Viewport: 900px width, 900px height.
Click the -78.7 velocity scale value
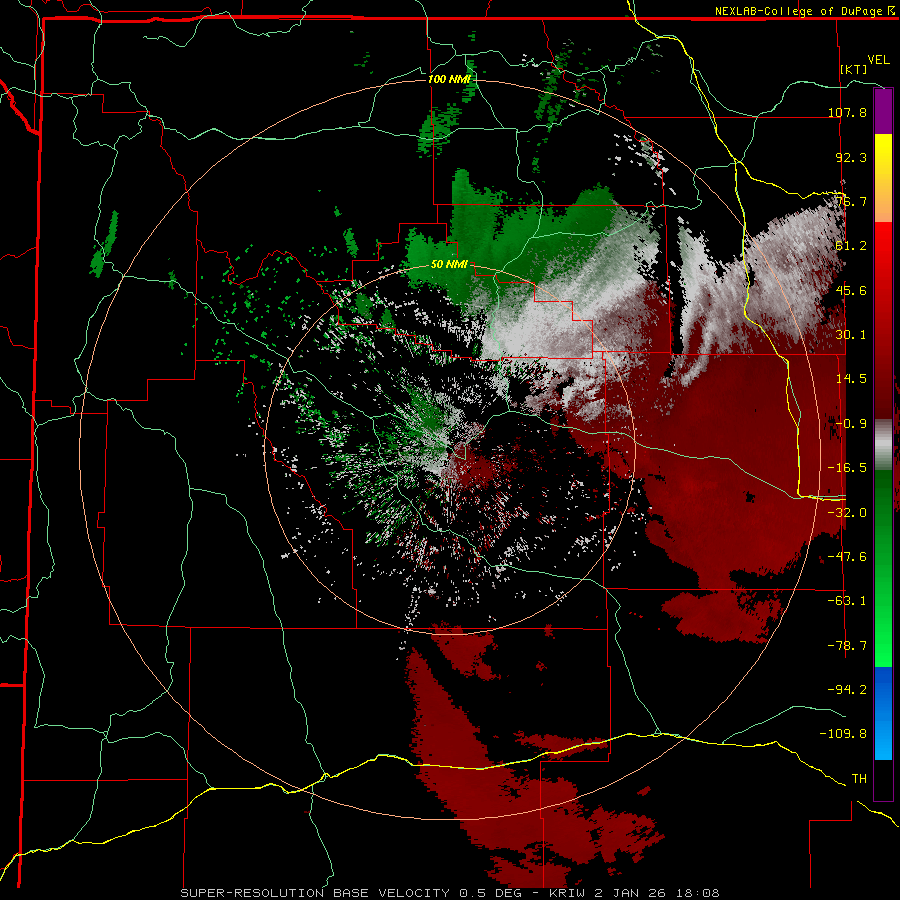tap(847, 645)
